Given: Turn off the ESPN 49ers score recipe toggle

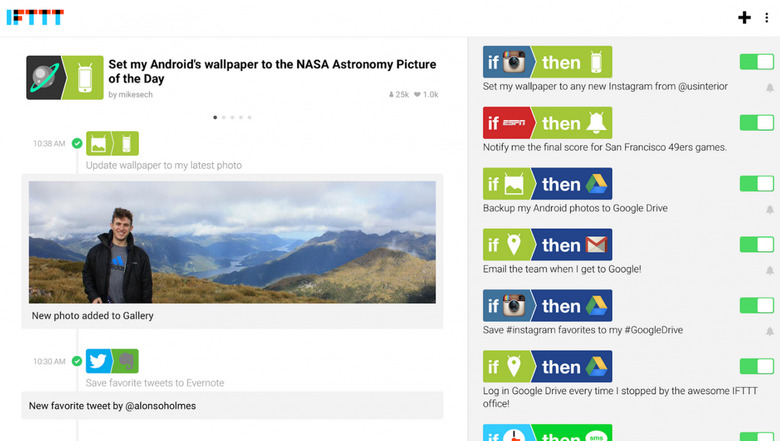Looking at the screenshot, I should pyautogui.click(x=757, y=122).
